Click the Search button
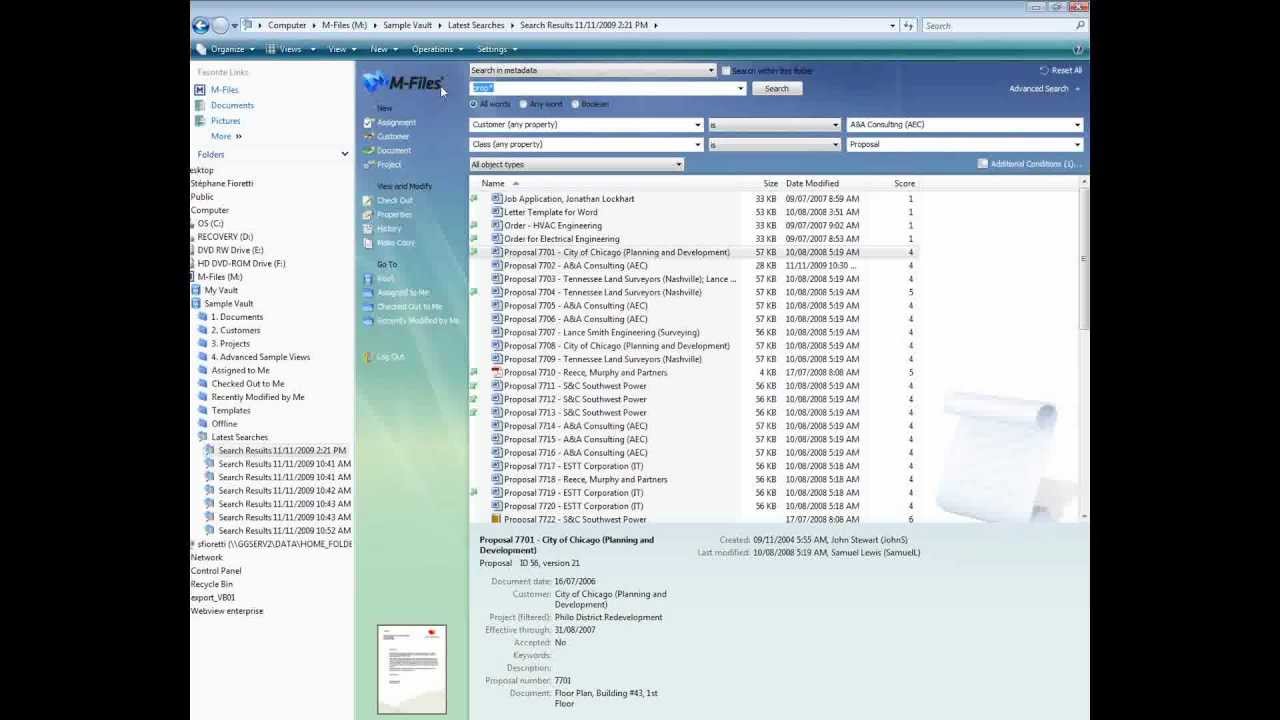Screen dimensions: 1280x720 [777, 89]
